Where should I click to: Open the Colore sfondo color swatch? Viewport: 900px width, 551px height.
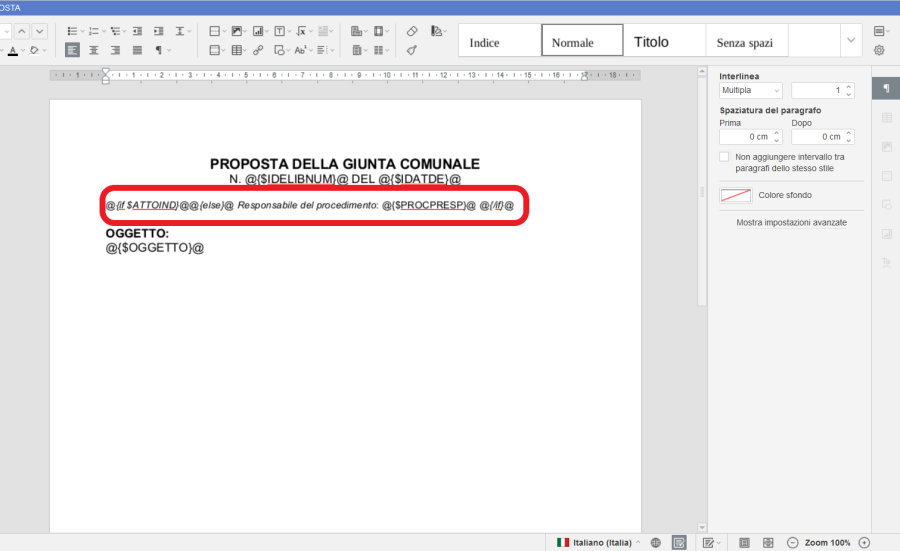tap(735, 195)
